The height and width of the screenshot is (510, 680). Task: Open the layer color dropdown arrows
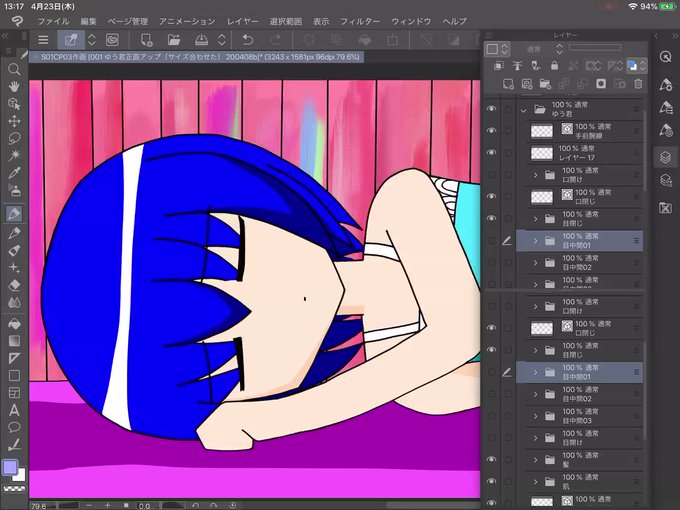642,65
